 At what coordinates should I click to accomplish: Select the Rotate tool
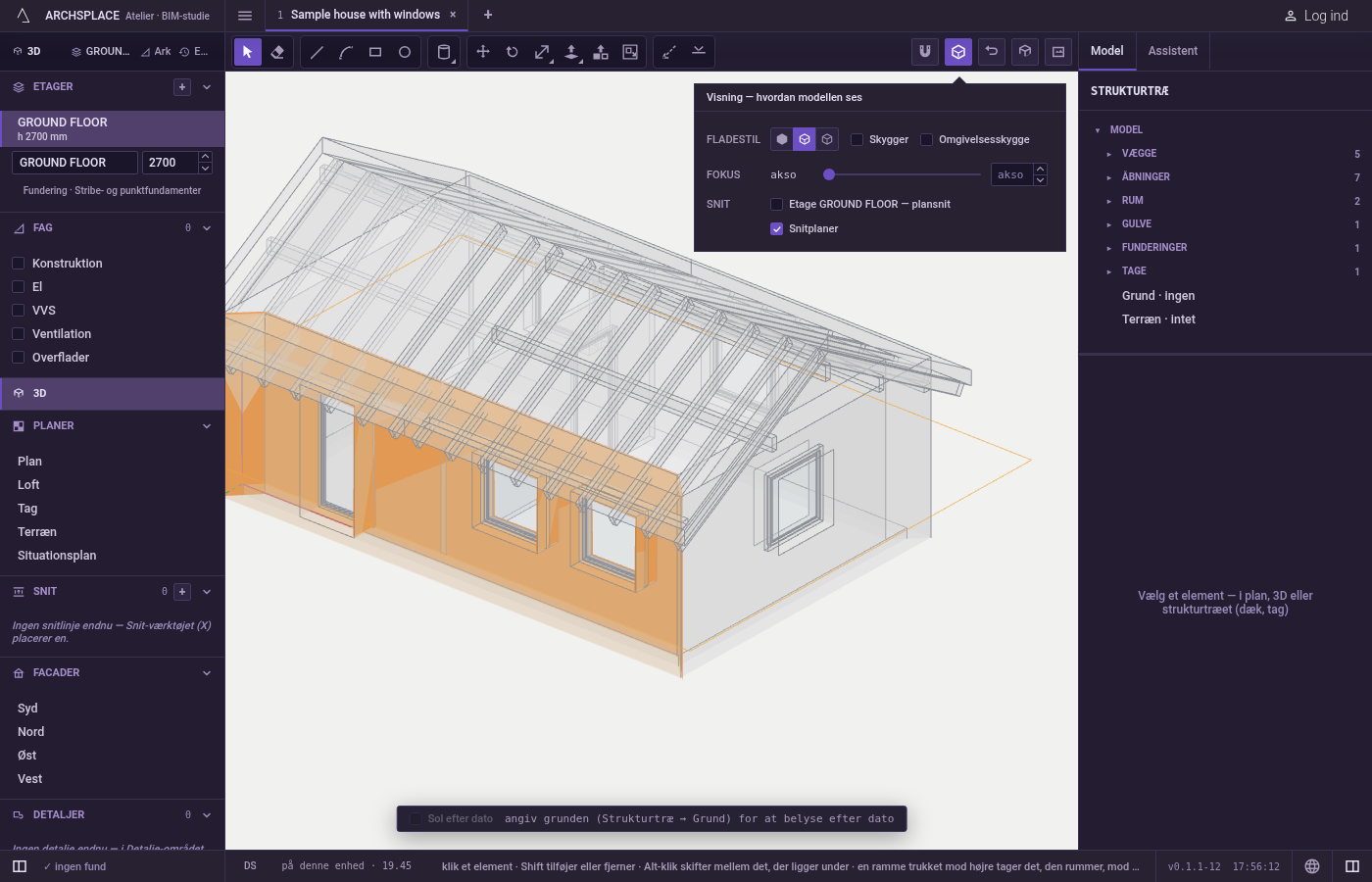pyautogui.click(x=513, y=52)
